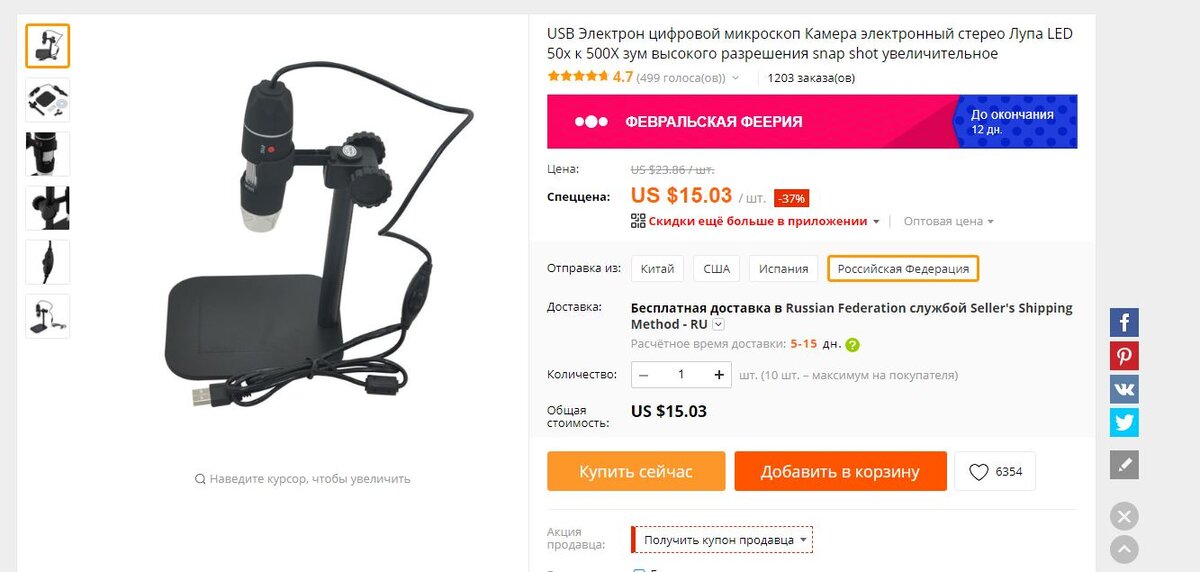The image size is (1200, 572).
Task: Click the green delivery time help icon
Action: 852,345
